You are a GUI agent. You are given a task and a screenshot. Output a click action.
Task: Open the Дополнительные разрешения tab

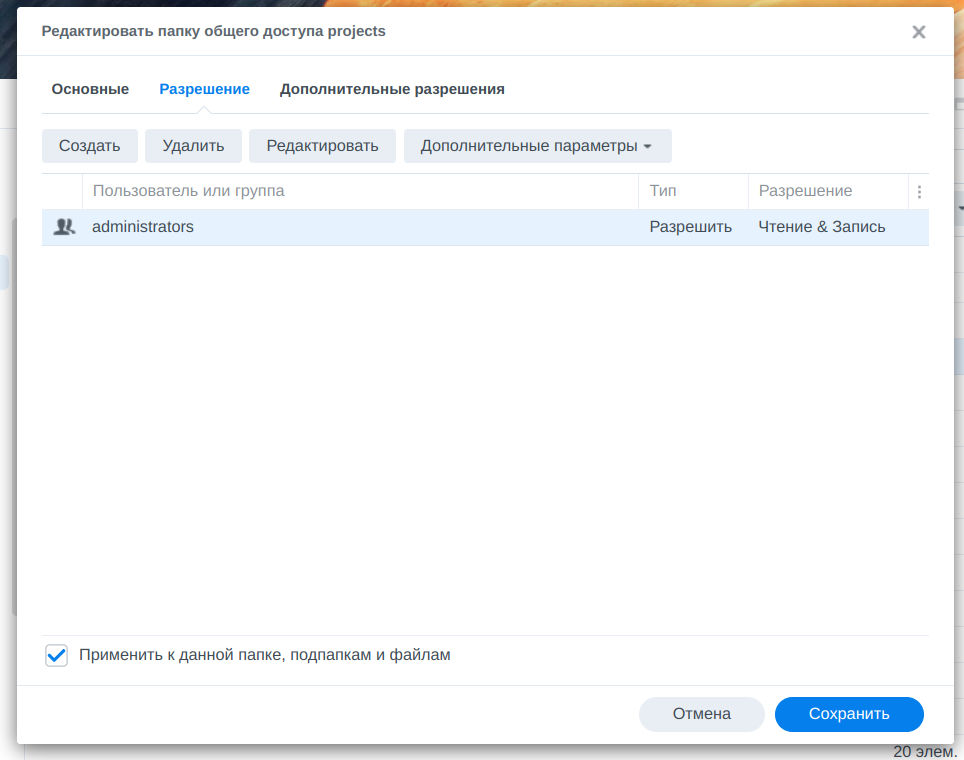point(392,89)
